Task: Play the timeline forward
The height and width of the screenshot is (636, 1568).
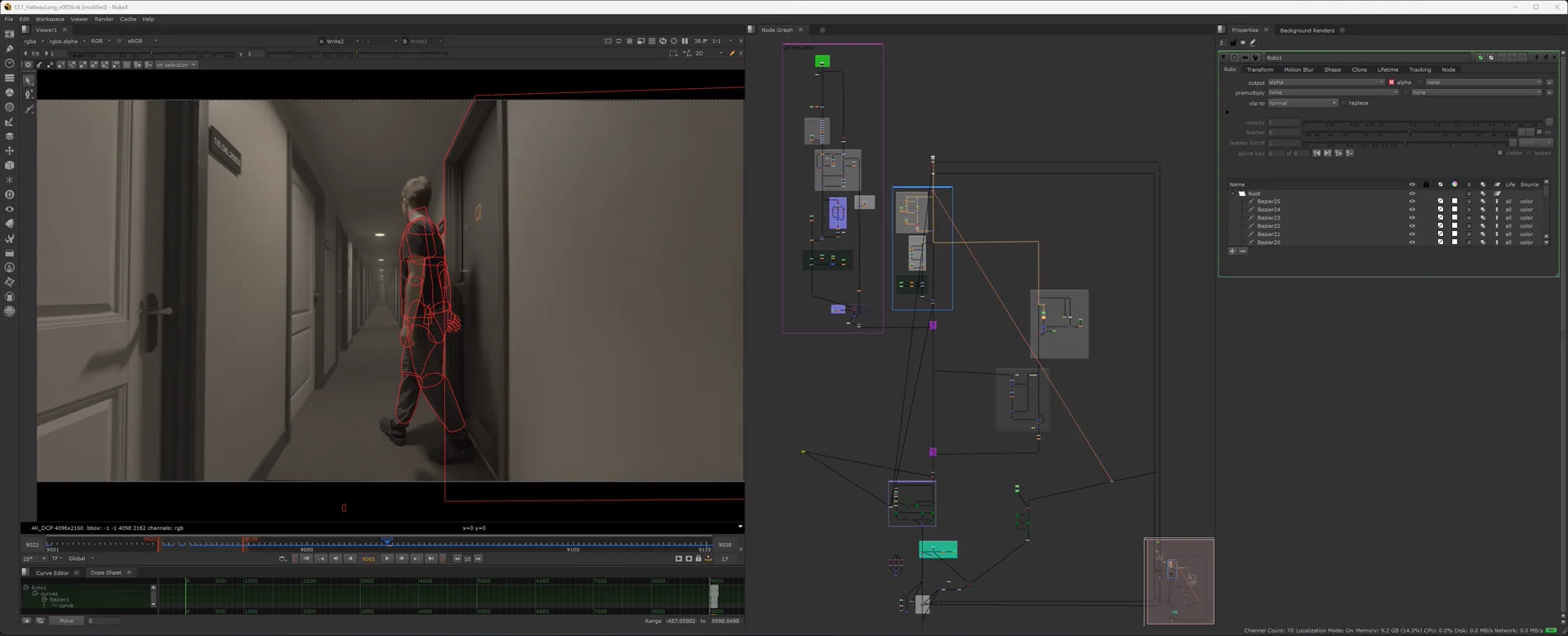Action: [x=387, y=559]
